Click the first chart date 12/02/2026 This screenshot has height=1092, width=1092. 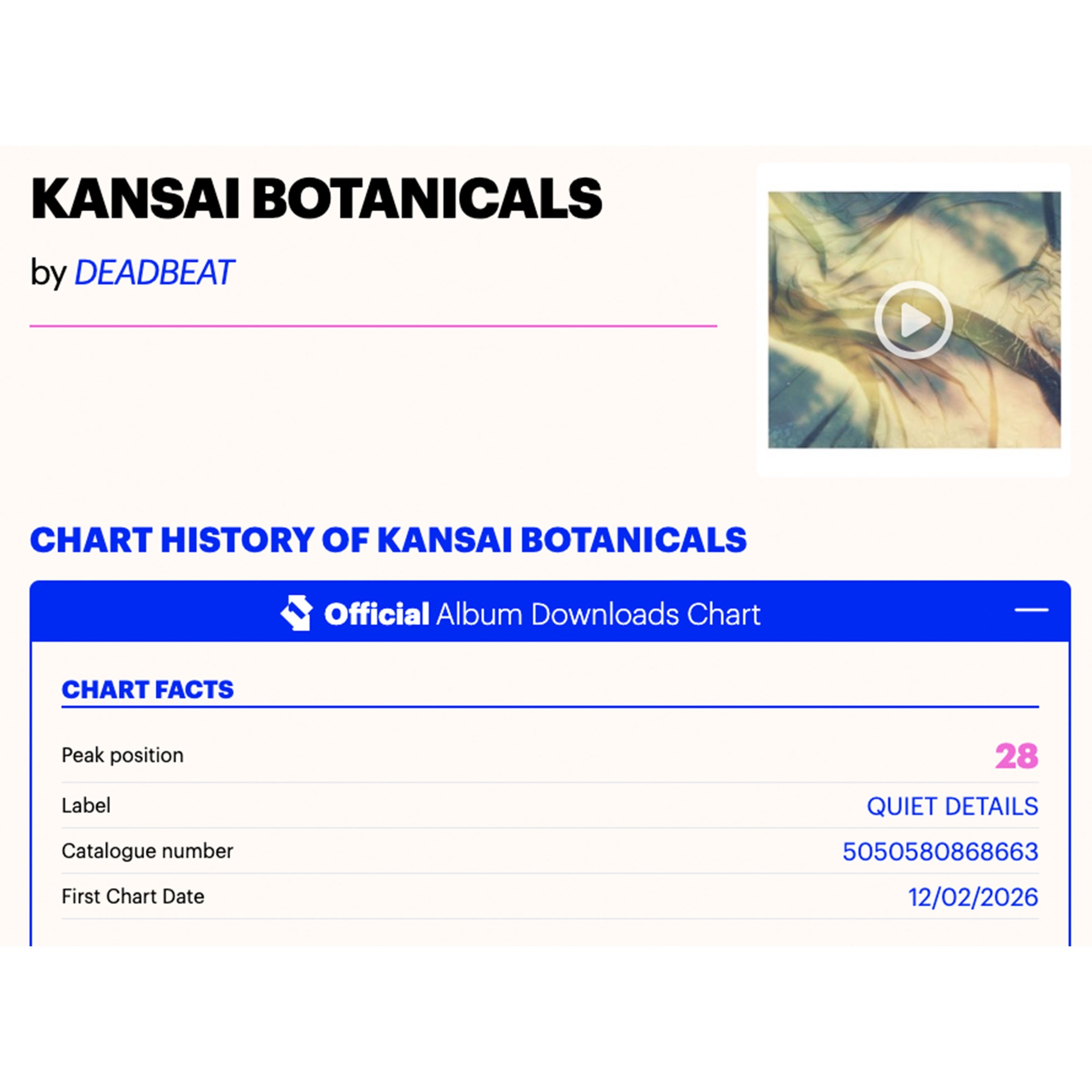[x=973, y=897]
